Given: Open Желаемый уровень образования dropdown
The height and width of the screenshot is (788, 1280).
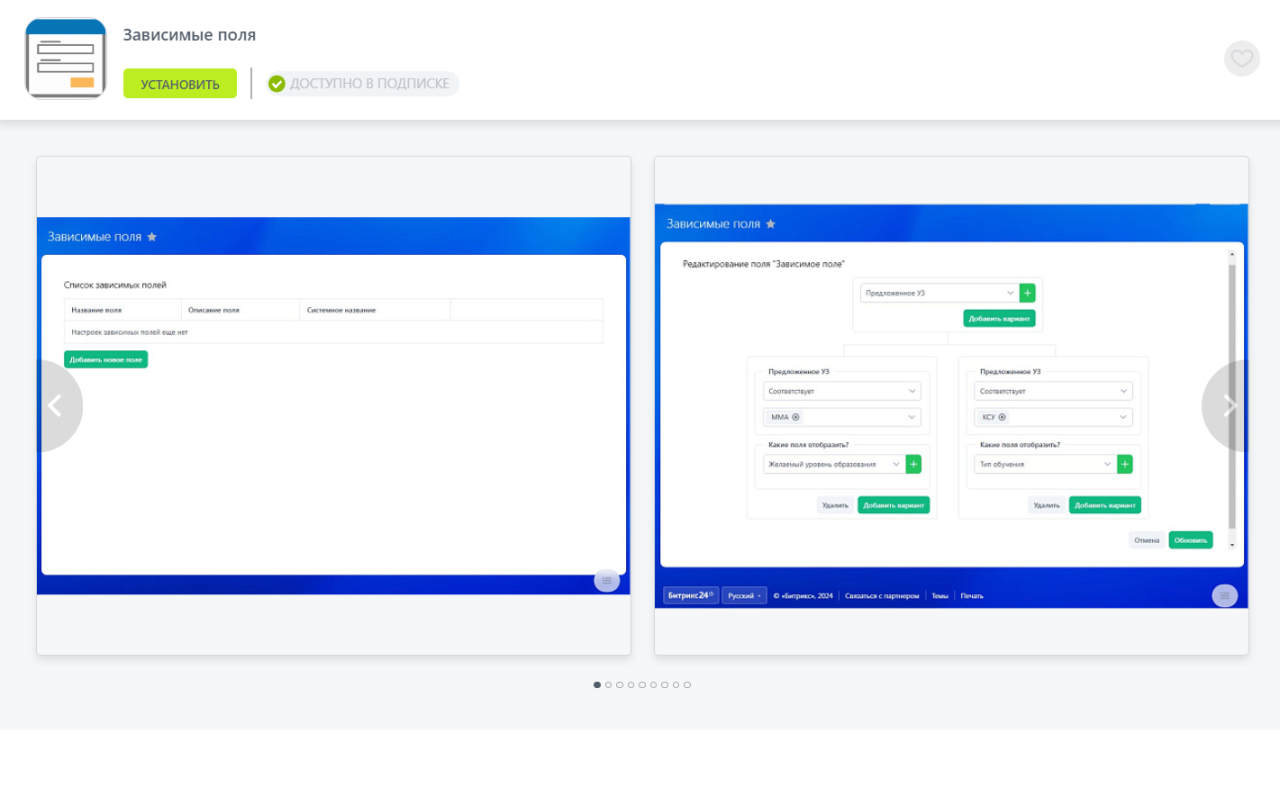Looking at the screenshot, I should coord(834,464).
